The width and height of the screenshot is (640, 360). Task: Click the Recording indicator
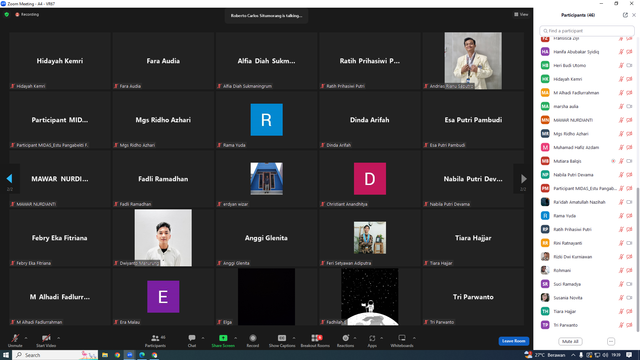tap(27, 14)
